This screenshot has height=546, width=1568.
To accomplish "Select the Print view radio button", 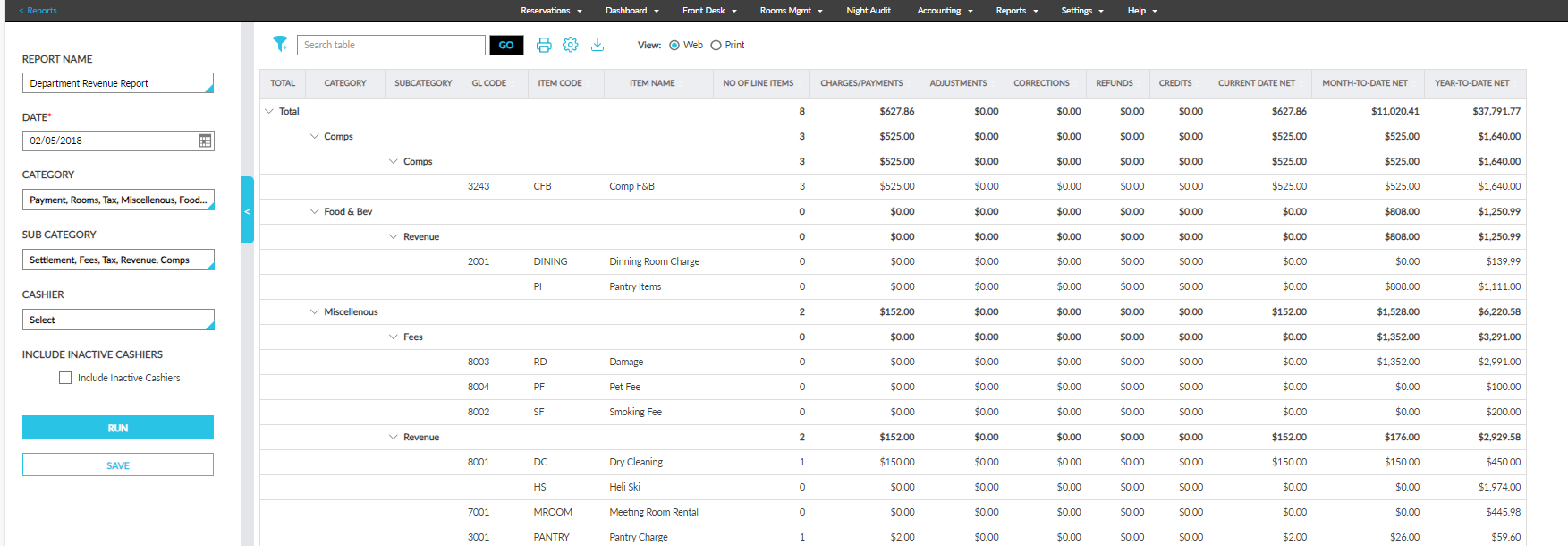I will pyautogui.click(x=716, y=46).
